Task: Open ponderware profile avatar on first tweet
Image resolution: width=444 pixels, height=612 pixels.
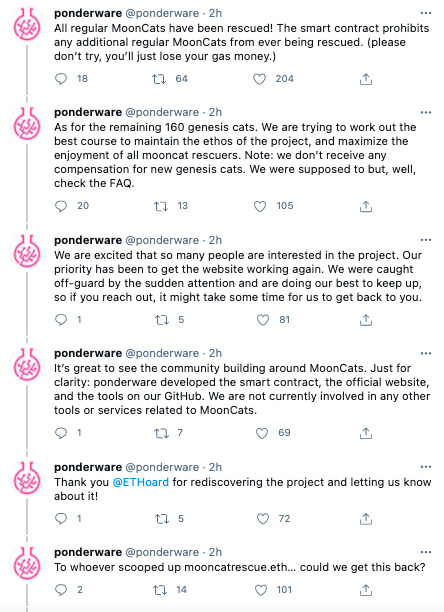Action: (27, 26)
